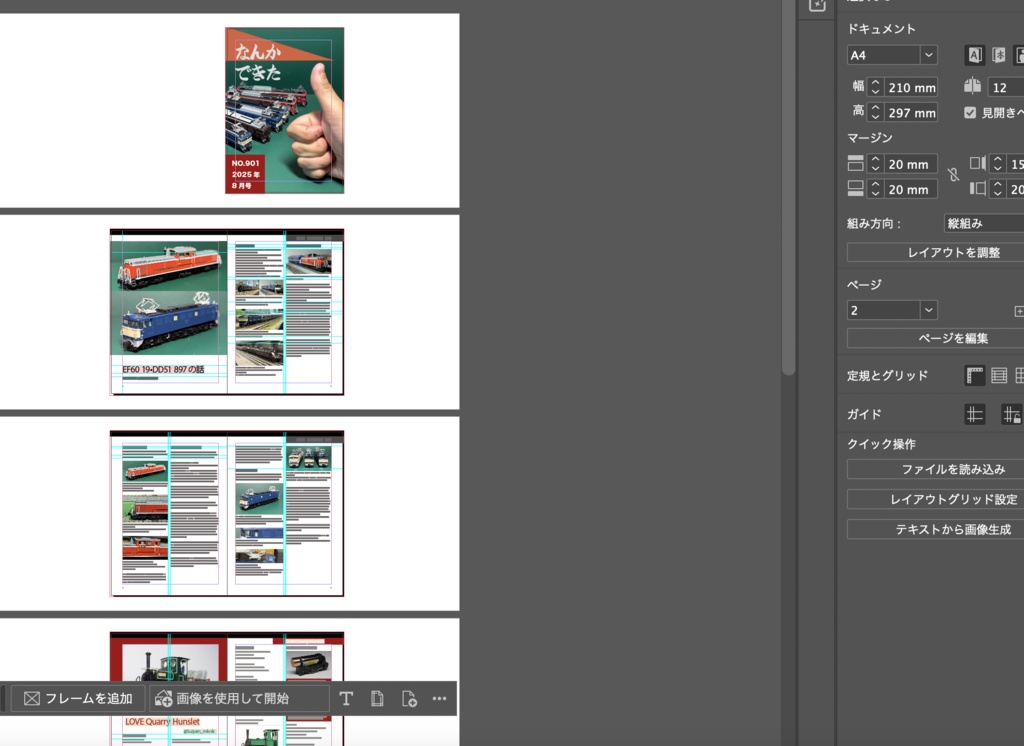Click the ファイルを読み込み button

[x=936, y=469]
